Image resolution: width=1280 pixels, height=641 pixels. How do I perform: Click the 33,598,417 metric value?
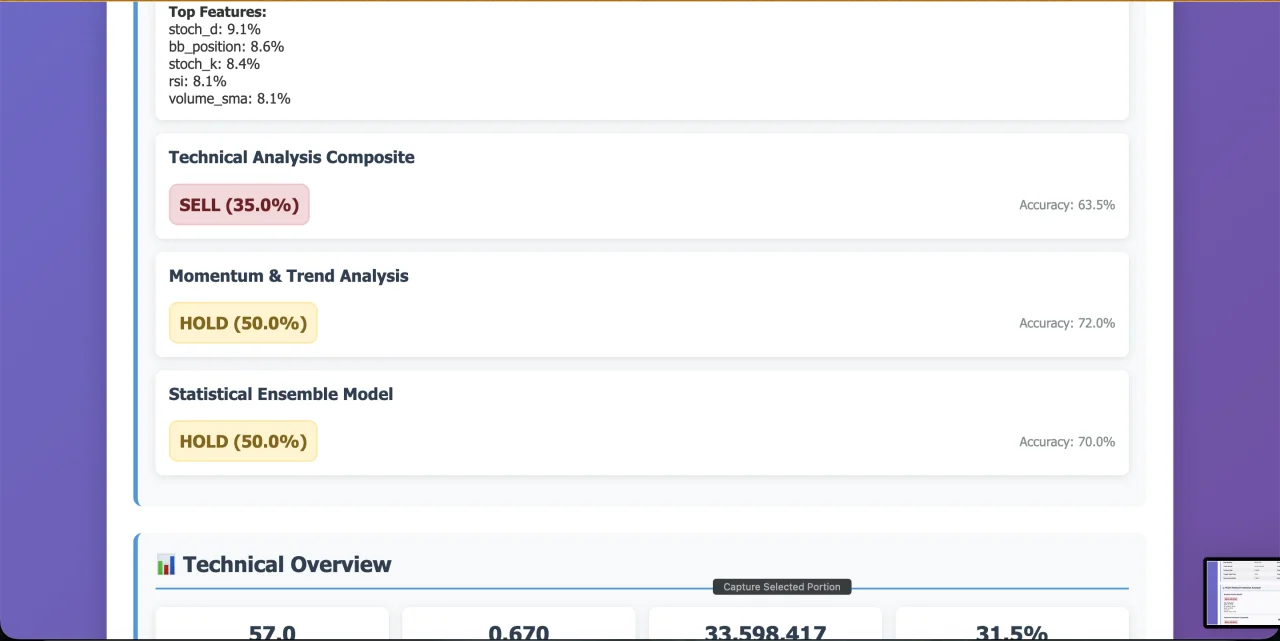pyautogui.click(x=765, y=633)
